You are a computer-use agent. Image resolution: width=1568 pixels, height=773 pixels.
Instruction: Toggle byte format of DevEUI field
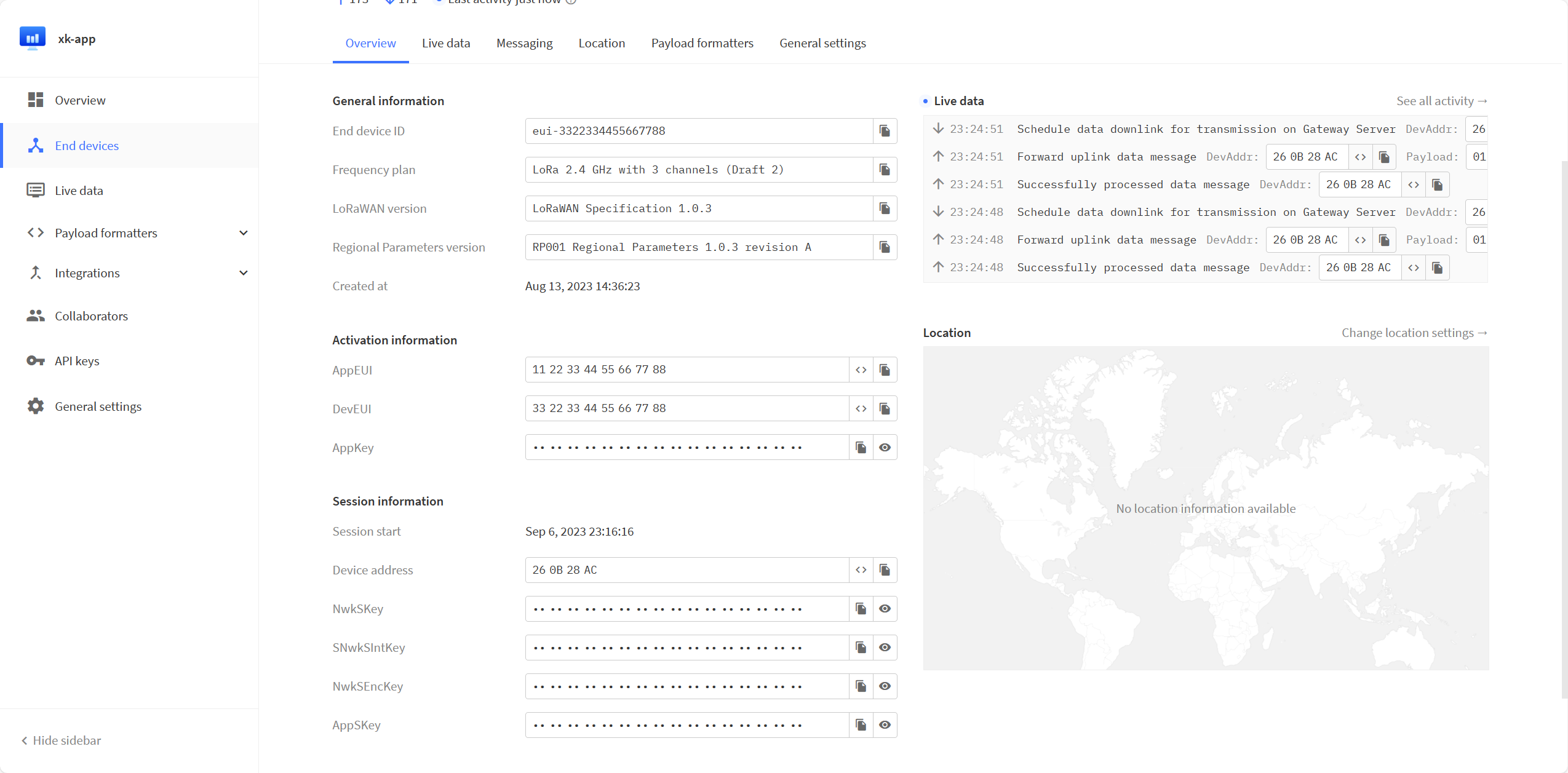861,408
